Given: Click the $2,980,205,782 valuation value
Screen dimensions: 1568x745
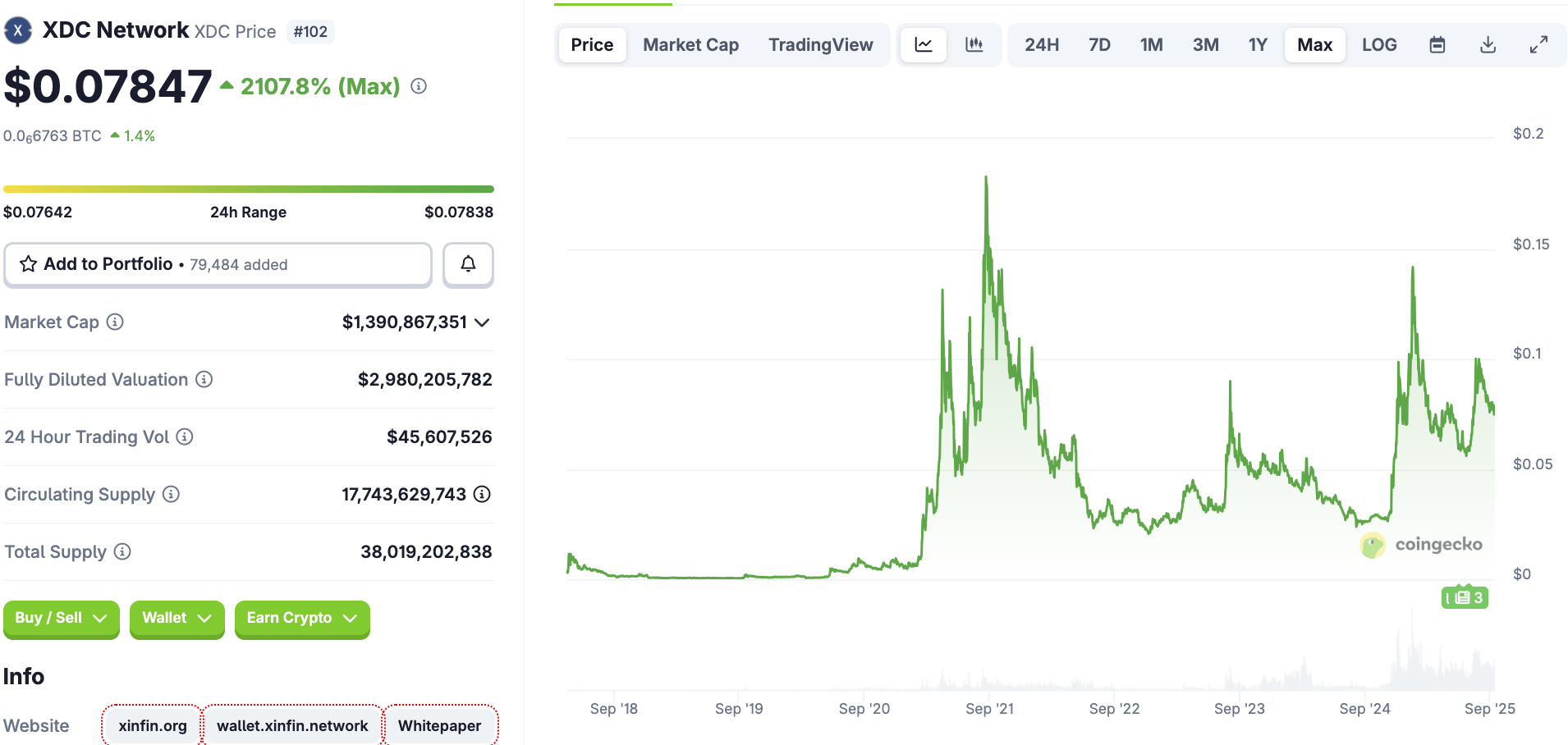Looking at the screenshot, I should pyautogui.click(x=425, y=380).
